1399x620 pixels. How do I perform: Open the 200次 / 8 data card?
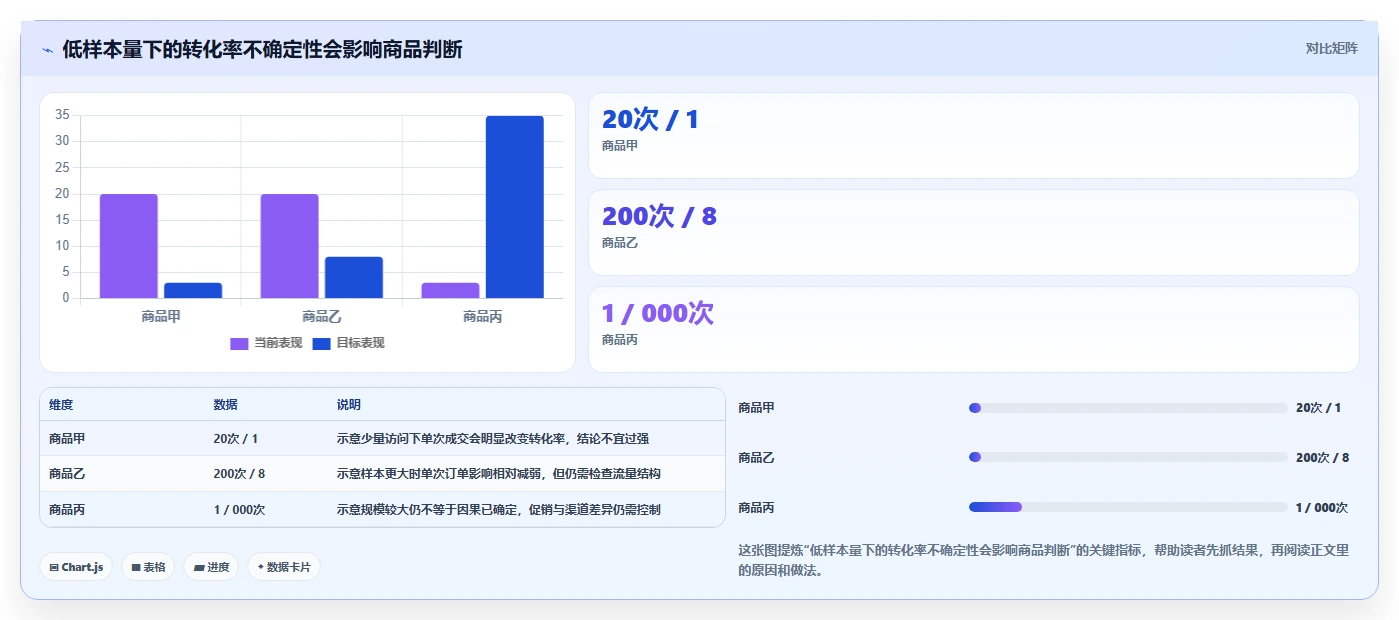973,232
